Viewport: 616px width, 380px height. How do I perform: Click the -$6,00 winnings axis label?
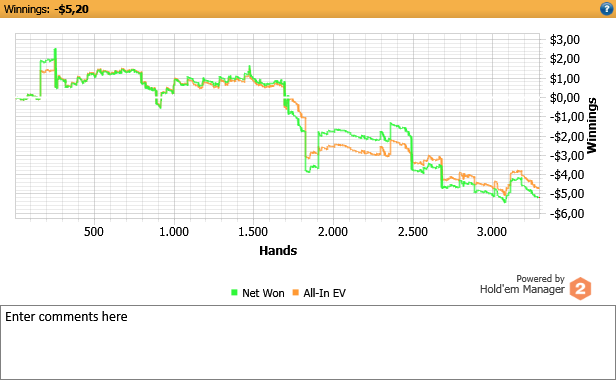click(x=563, y=213)
